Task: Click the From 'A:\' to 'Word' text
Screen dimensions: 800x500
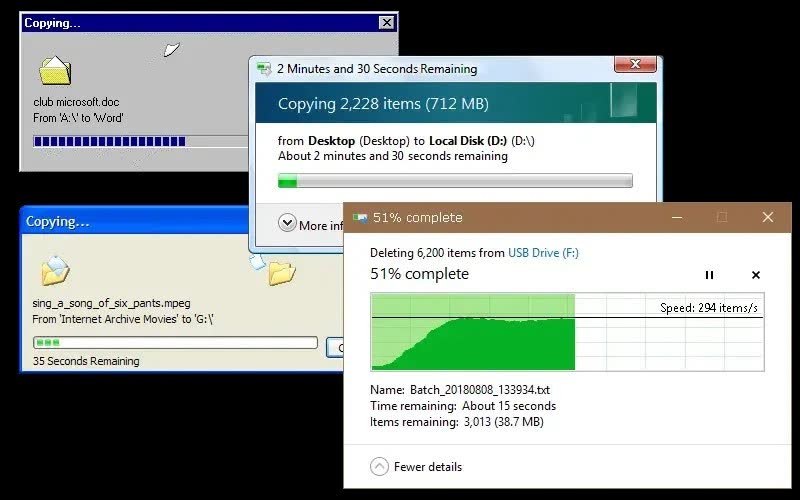Action: click(78, 118)
